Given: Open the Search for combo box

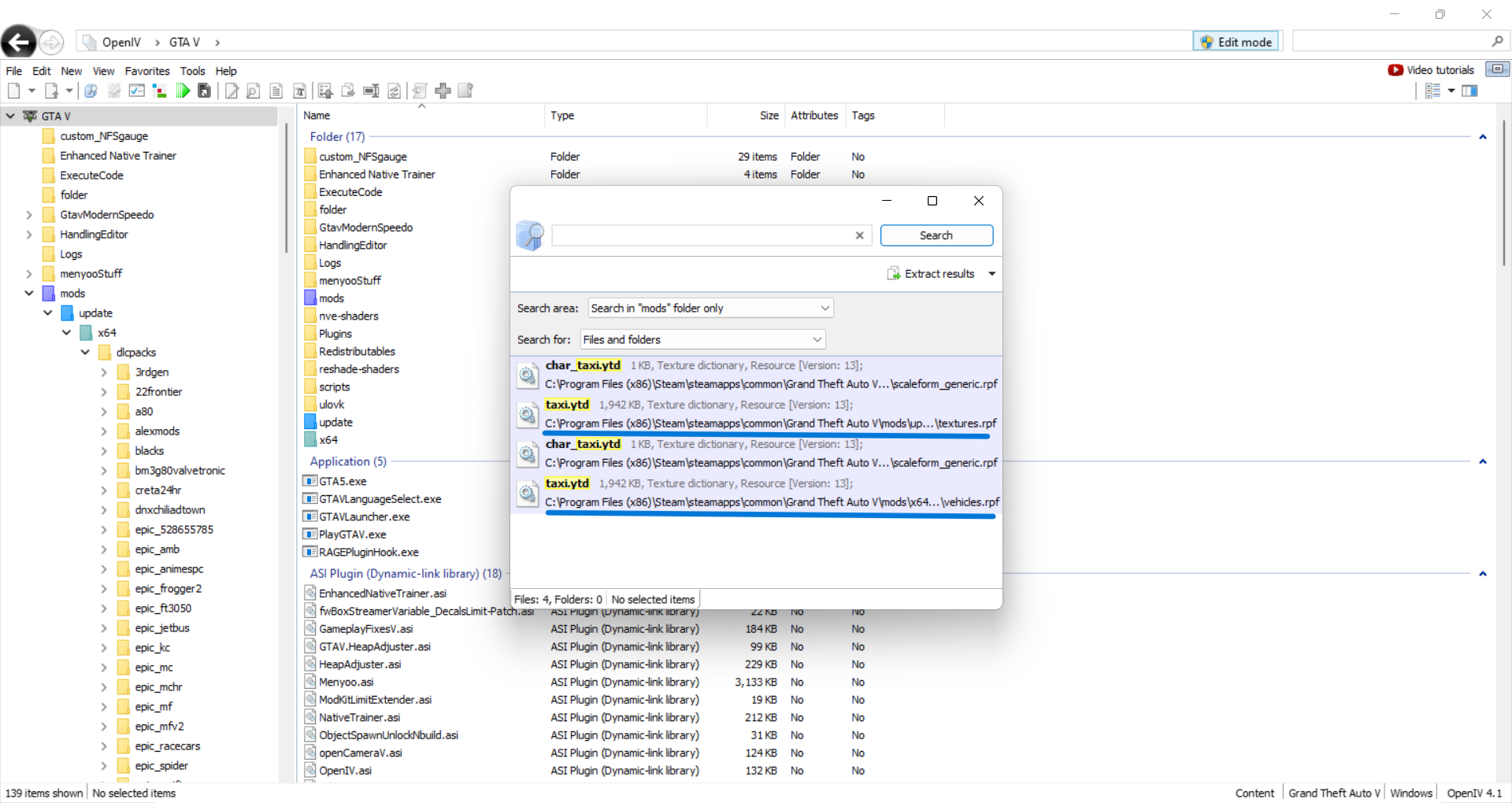Looking at the screenshot, I should (702, 339).
